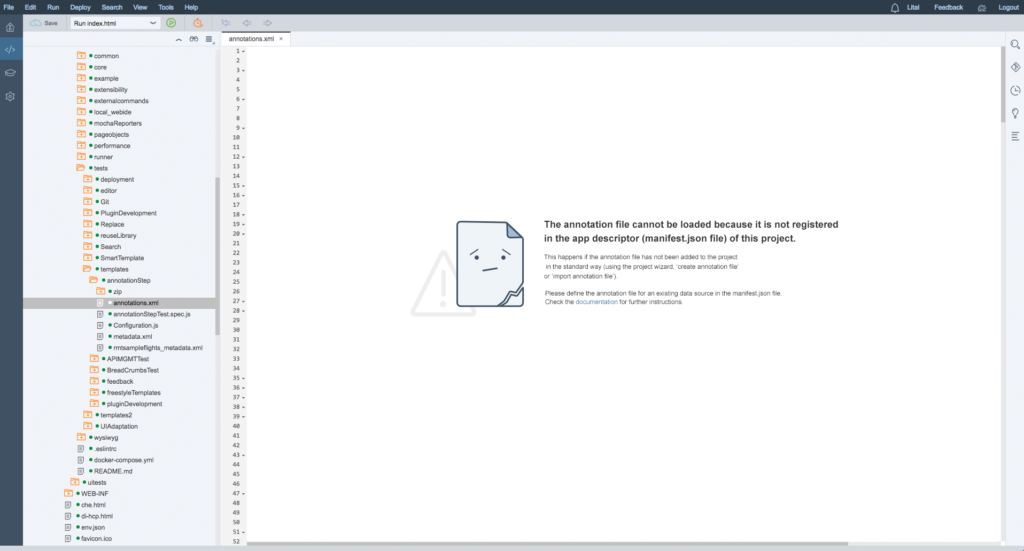Click Logout
The height and width of the screenshot is (551, 1024).
click(x=1008, y=7)
